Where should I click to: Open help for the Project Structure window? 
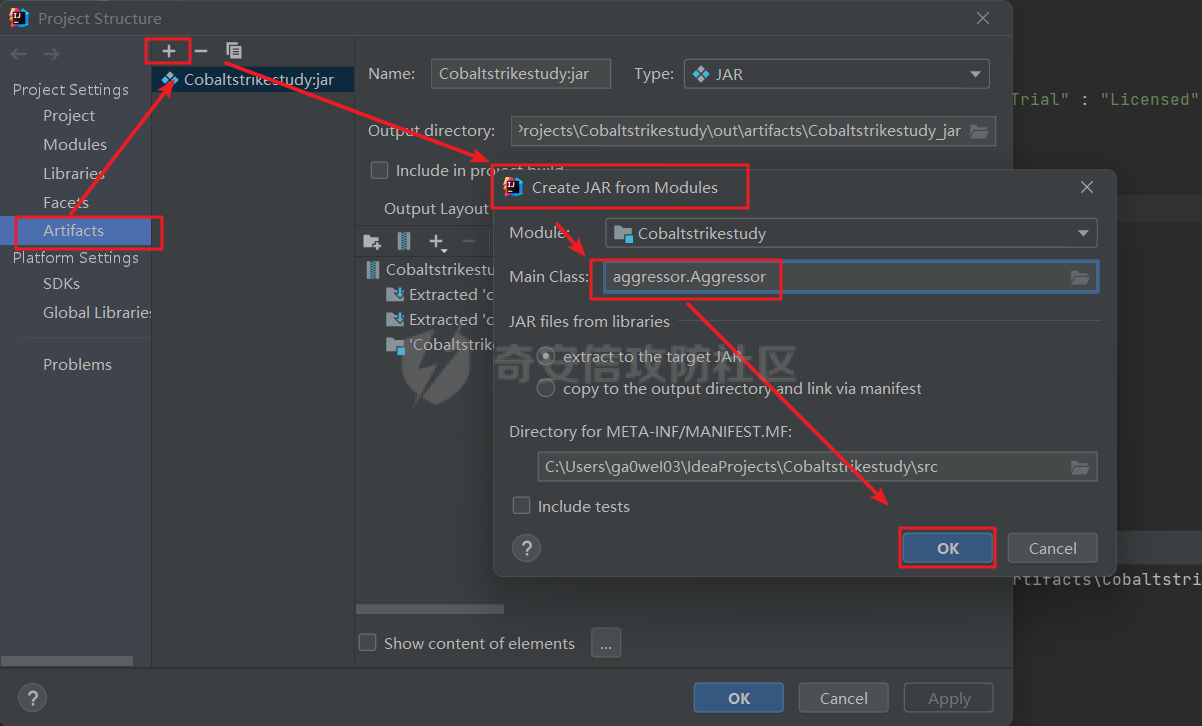click(x=33, y=698)
